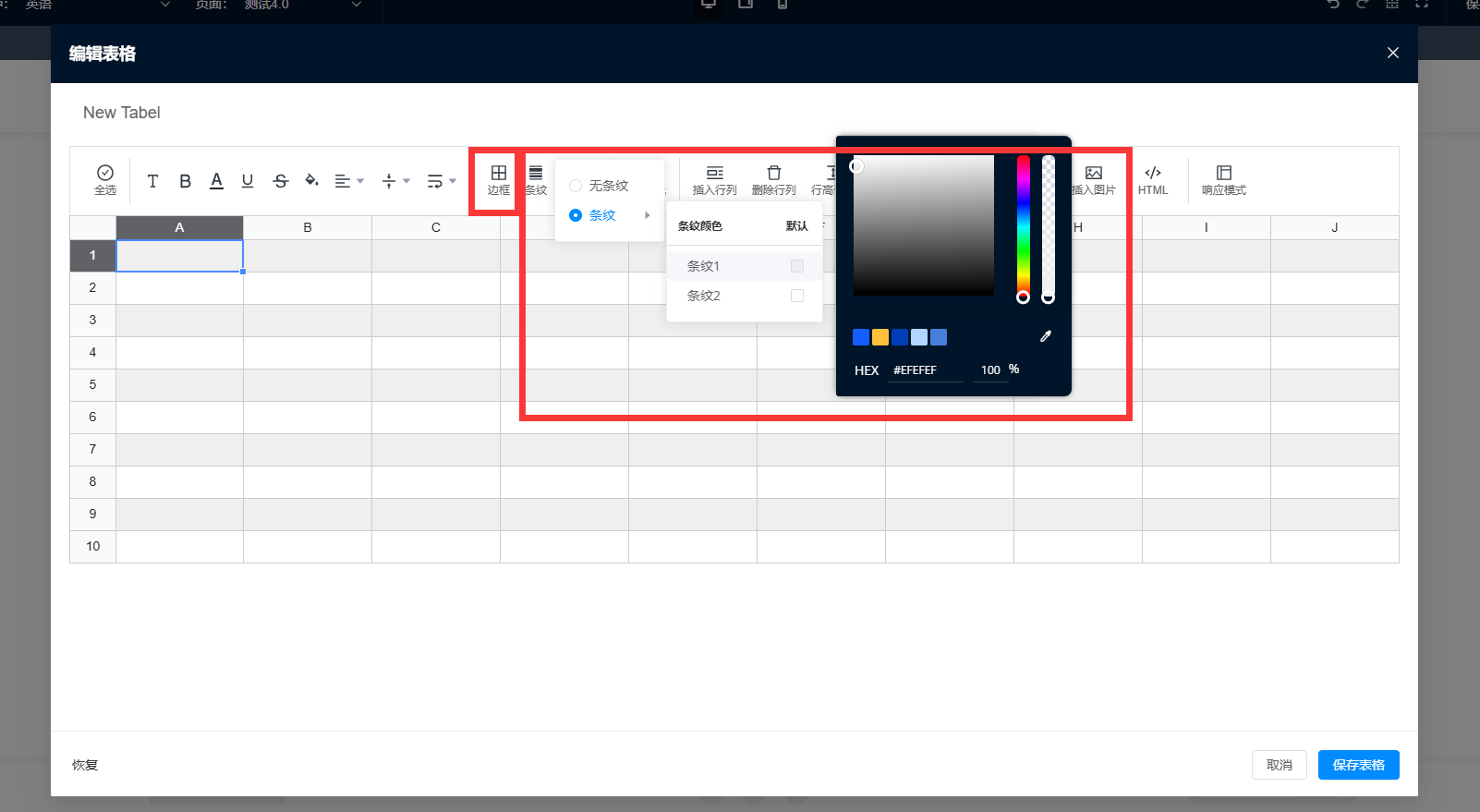Click the 保存表格 button
The image size is (1480, 812).
tap(1358, 765)
